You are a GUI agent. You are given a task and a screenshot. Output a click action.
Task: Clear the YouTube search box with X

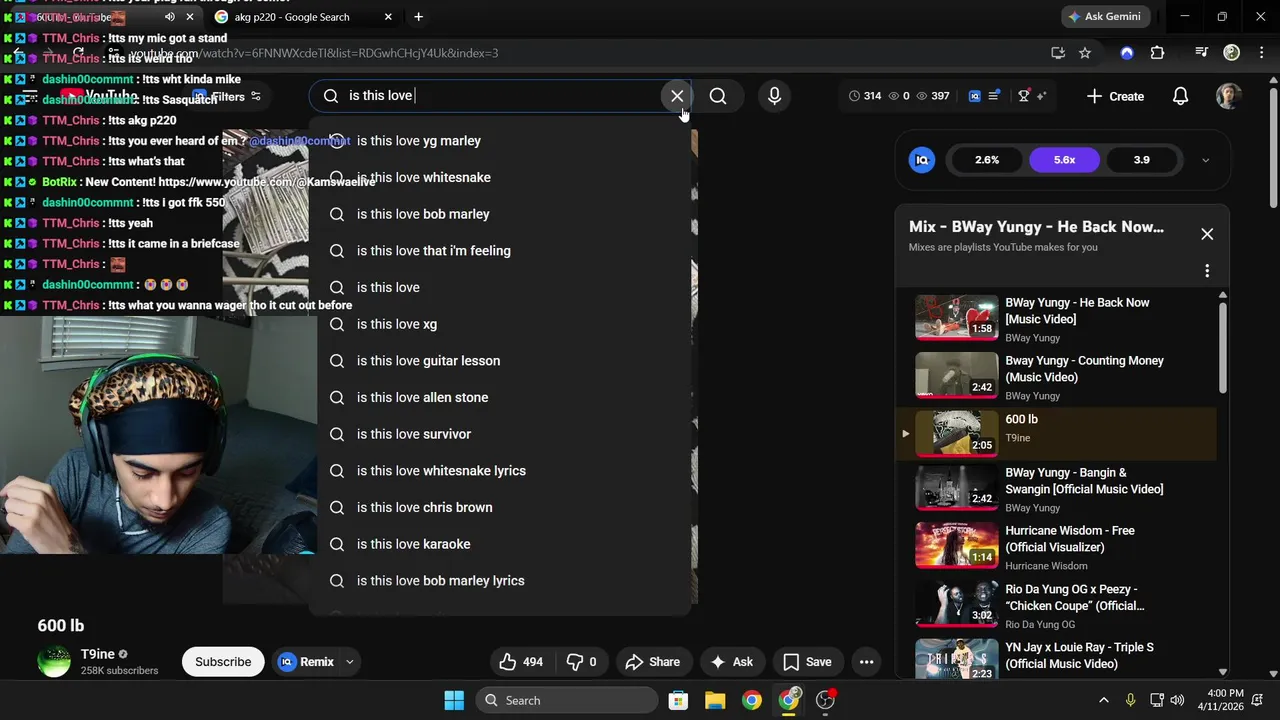point(677,96)
